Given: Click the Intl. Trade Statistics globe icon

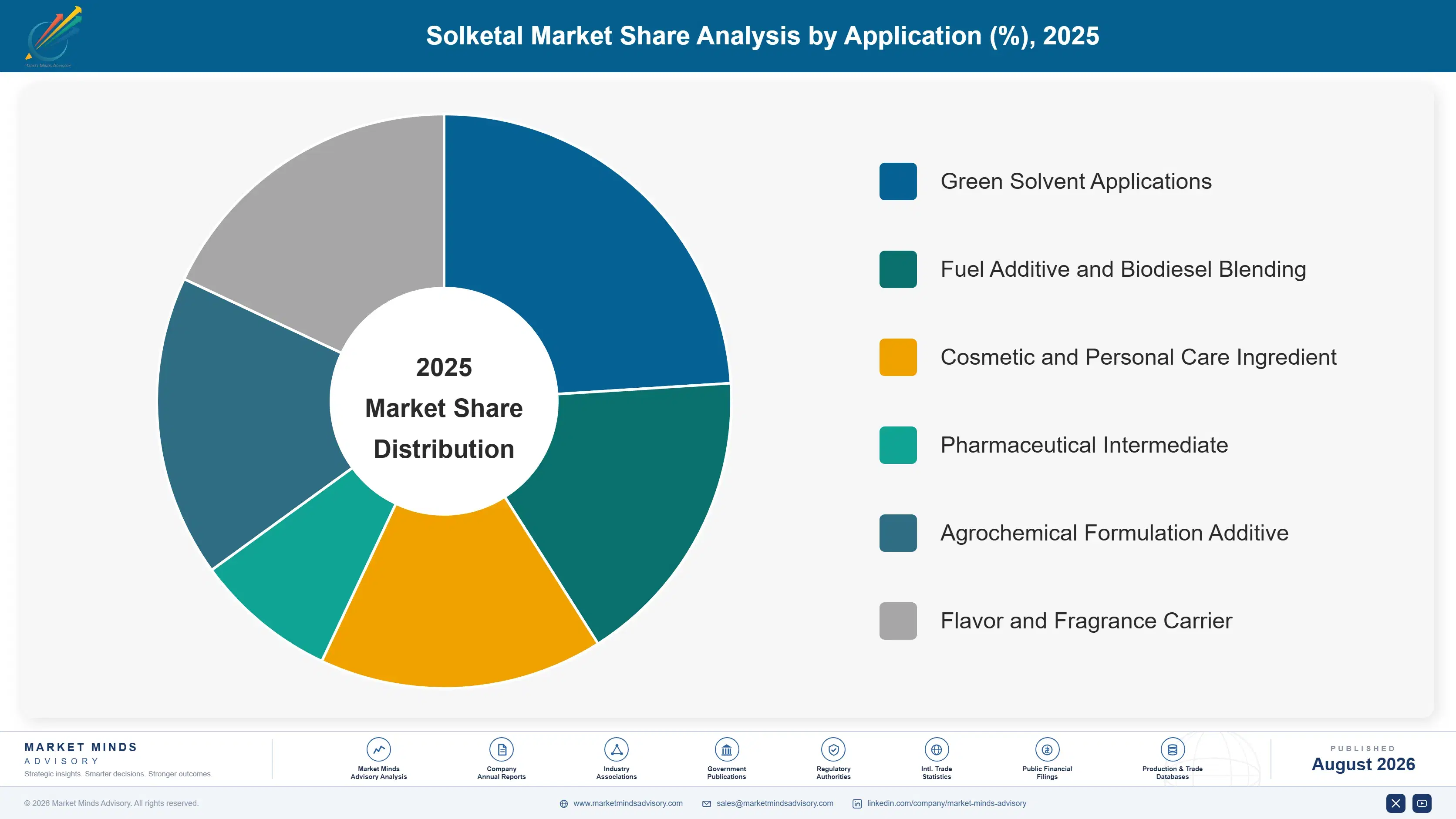Looking at the screenshot, I should (x=937, y=749).
